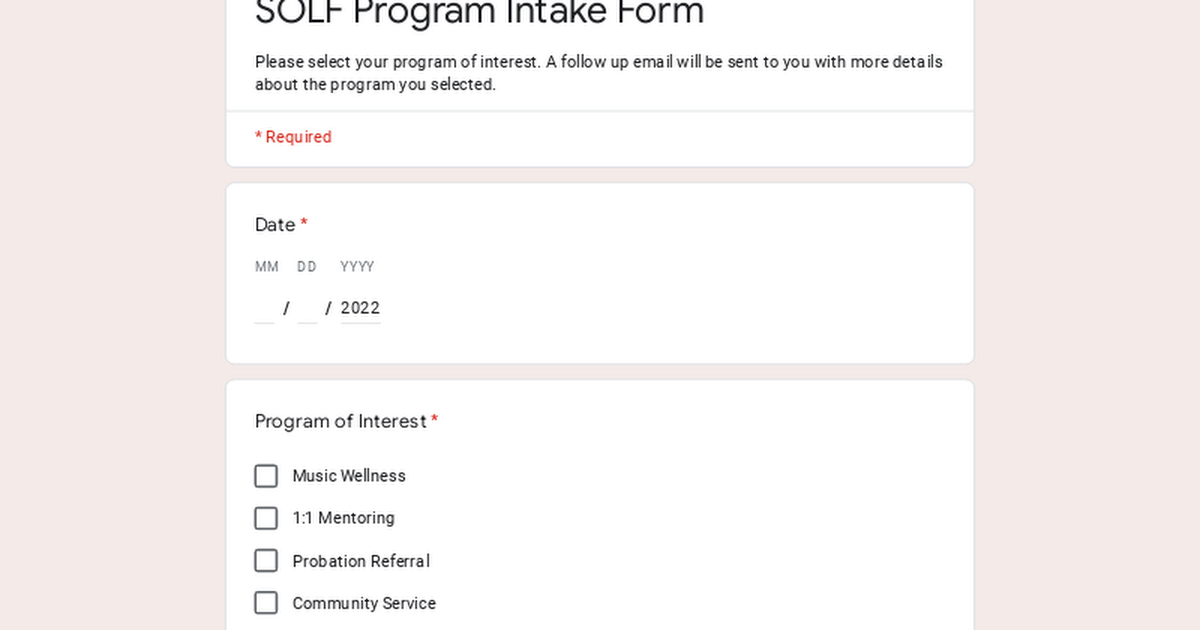Select the Community Service checkbox
Image resolution: width=1200 pixels, height=630 pixels.
tap(266, 603)
